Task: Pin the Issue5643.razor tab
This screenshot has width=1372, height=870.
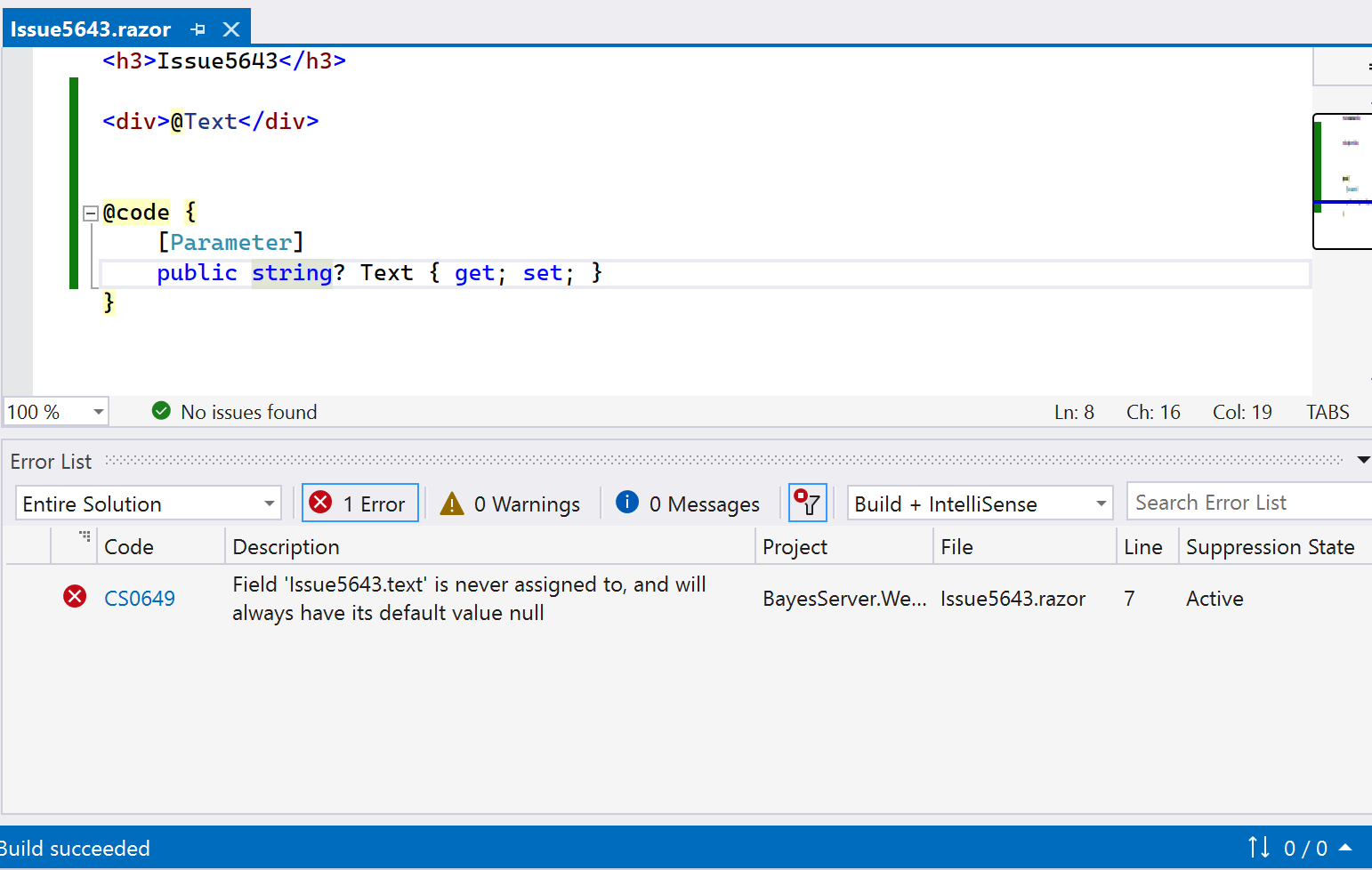Action: tap(198, 29)
